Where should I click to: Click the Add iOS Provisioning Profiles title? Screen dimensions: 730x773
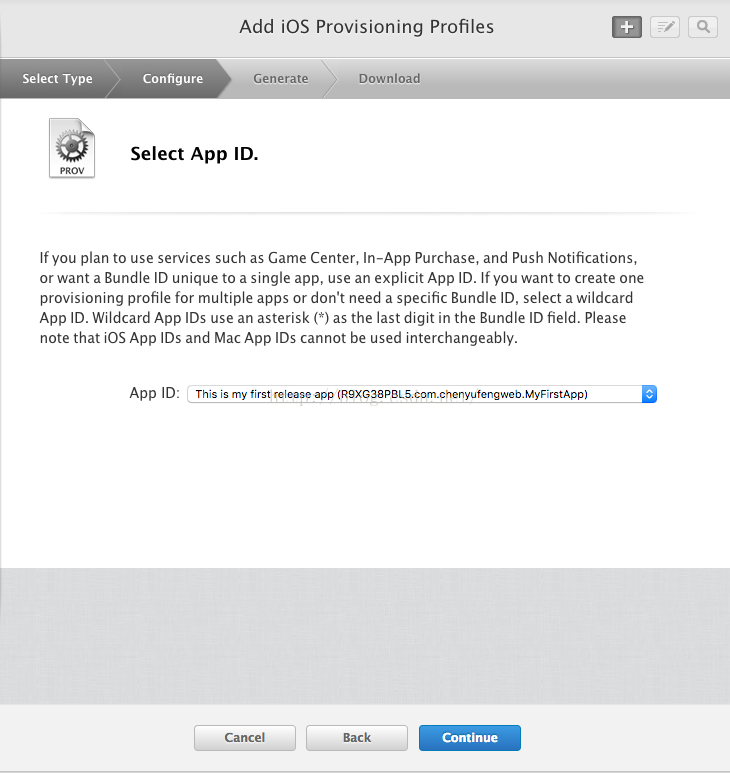click(x=366, y=27)
